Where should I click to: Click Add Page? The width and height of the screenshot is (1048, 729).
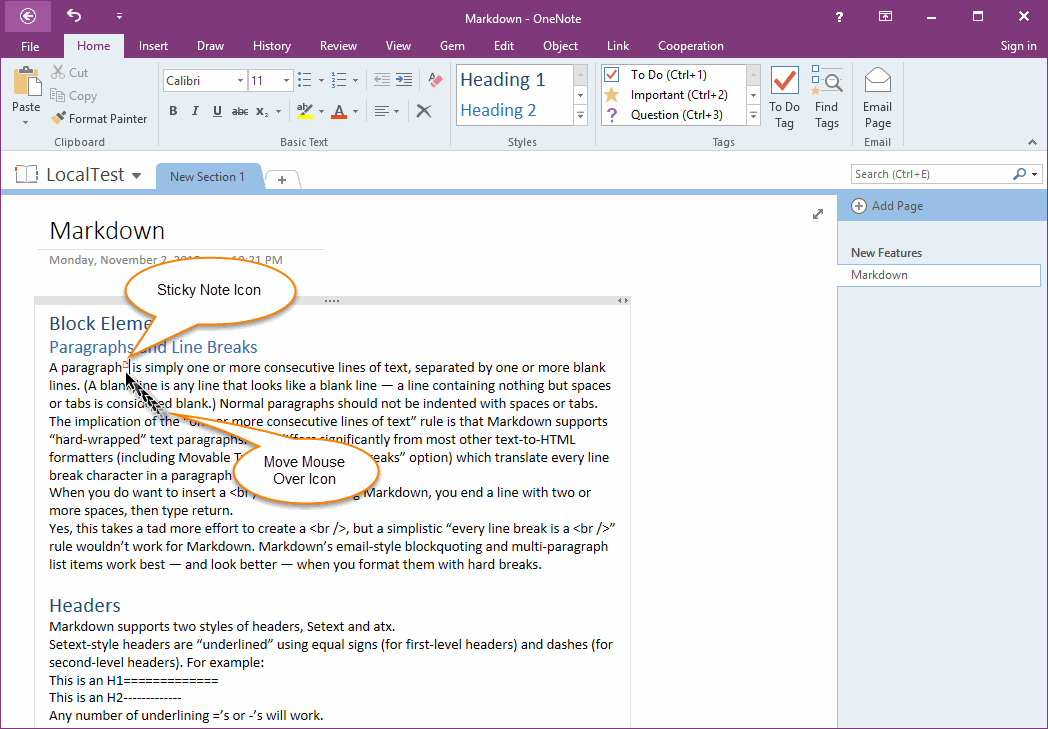888,206
